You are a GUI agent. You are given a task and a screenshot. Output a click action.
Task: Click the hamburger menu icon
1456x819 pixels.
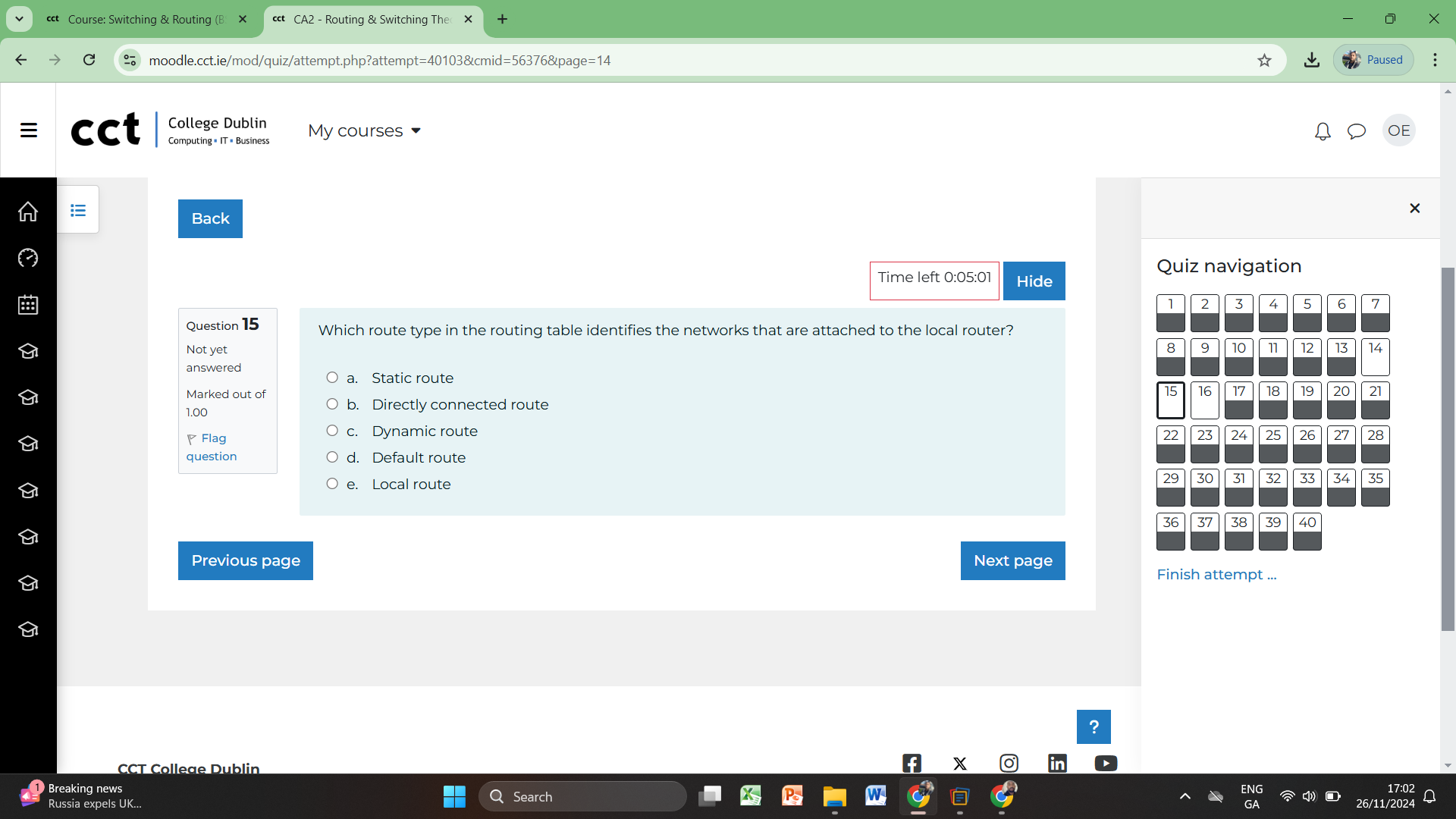[28, 130]
